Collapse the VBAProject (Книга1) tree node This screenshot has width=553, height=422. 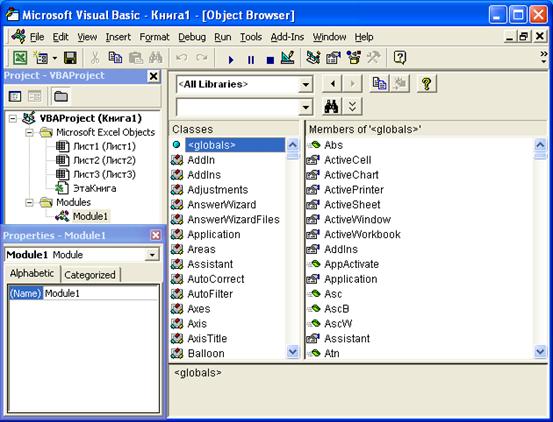[x=12, y=118]
